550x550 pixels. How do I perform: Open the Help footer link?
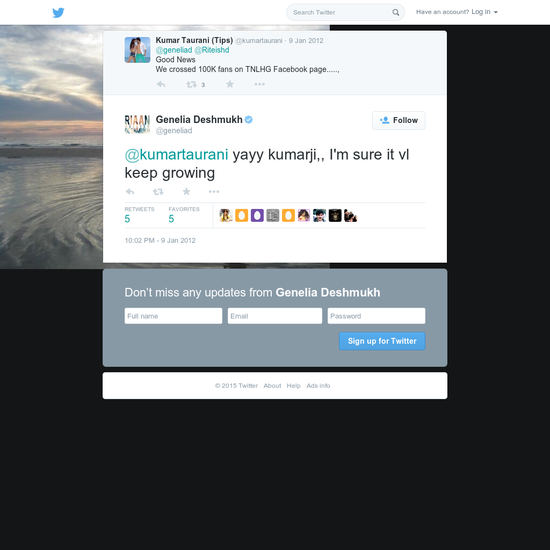point(294,386)
